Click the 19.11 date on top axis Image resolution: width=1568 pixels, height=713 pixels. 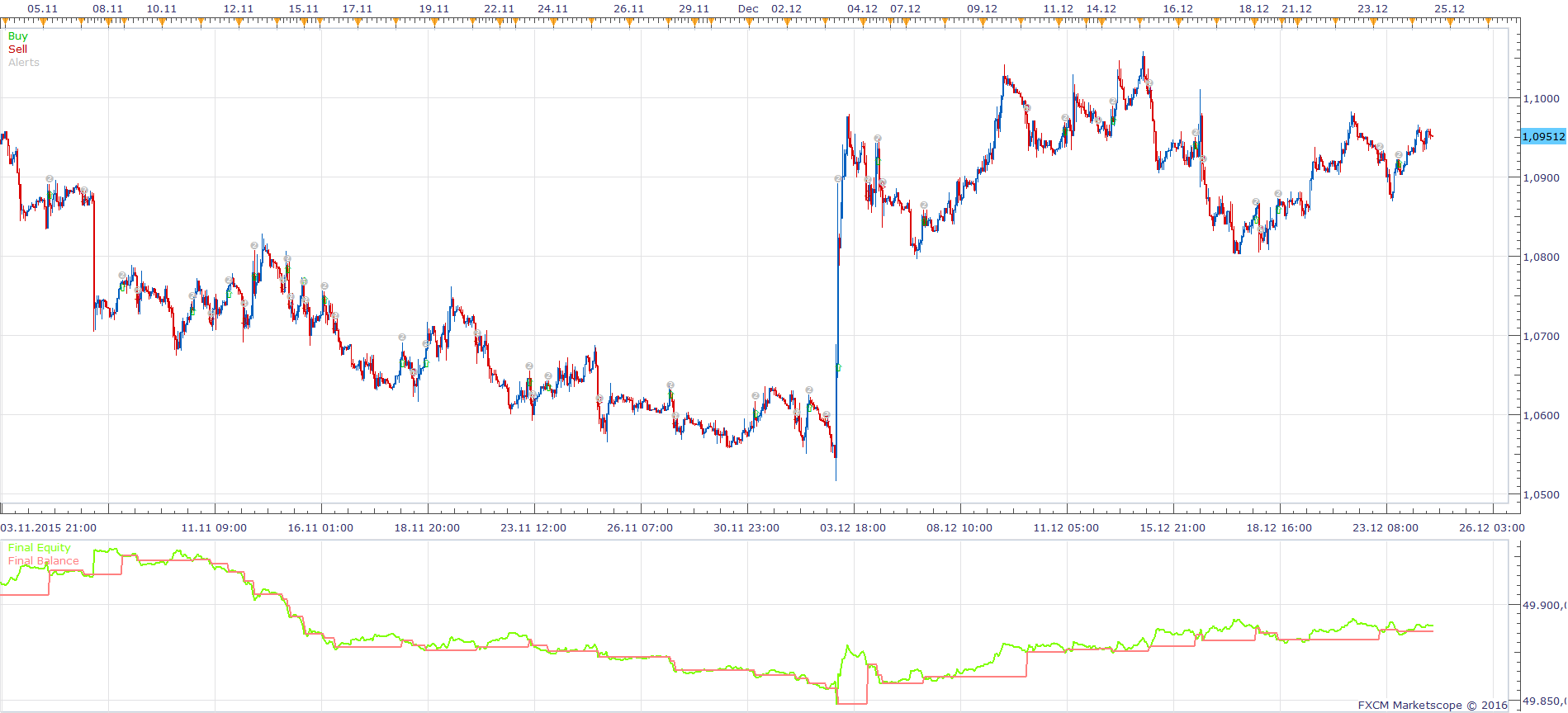(434, 9)
